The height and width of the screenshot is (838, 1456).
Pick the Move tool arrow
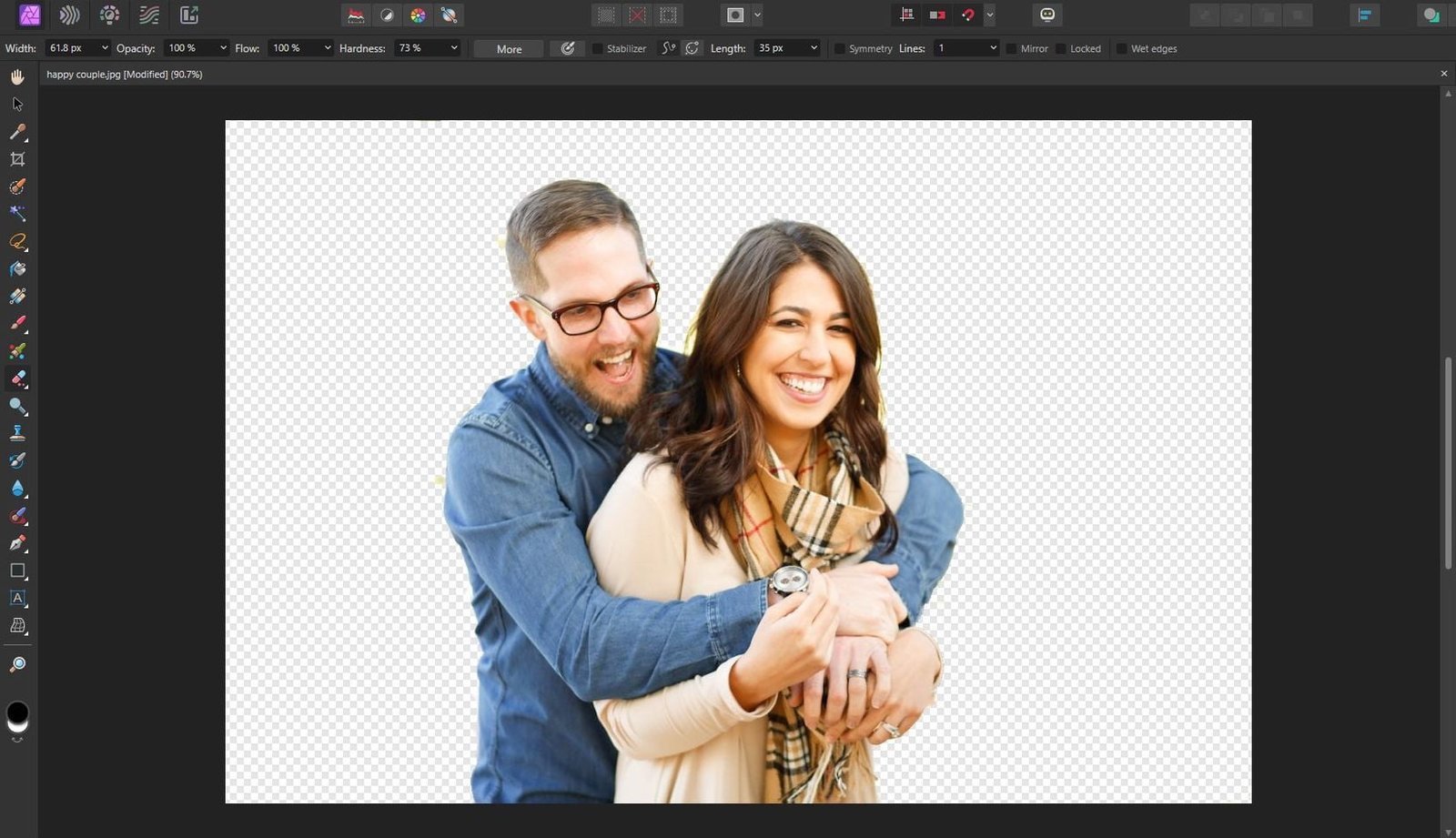click(x=17, y=105)
